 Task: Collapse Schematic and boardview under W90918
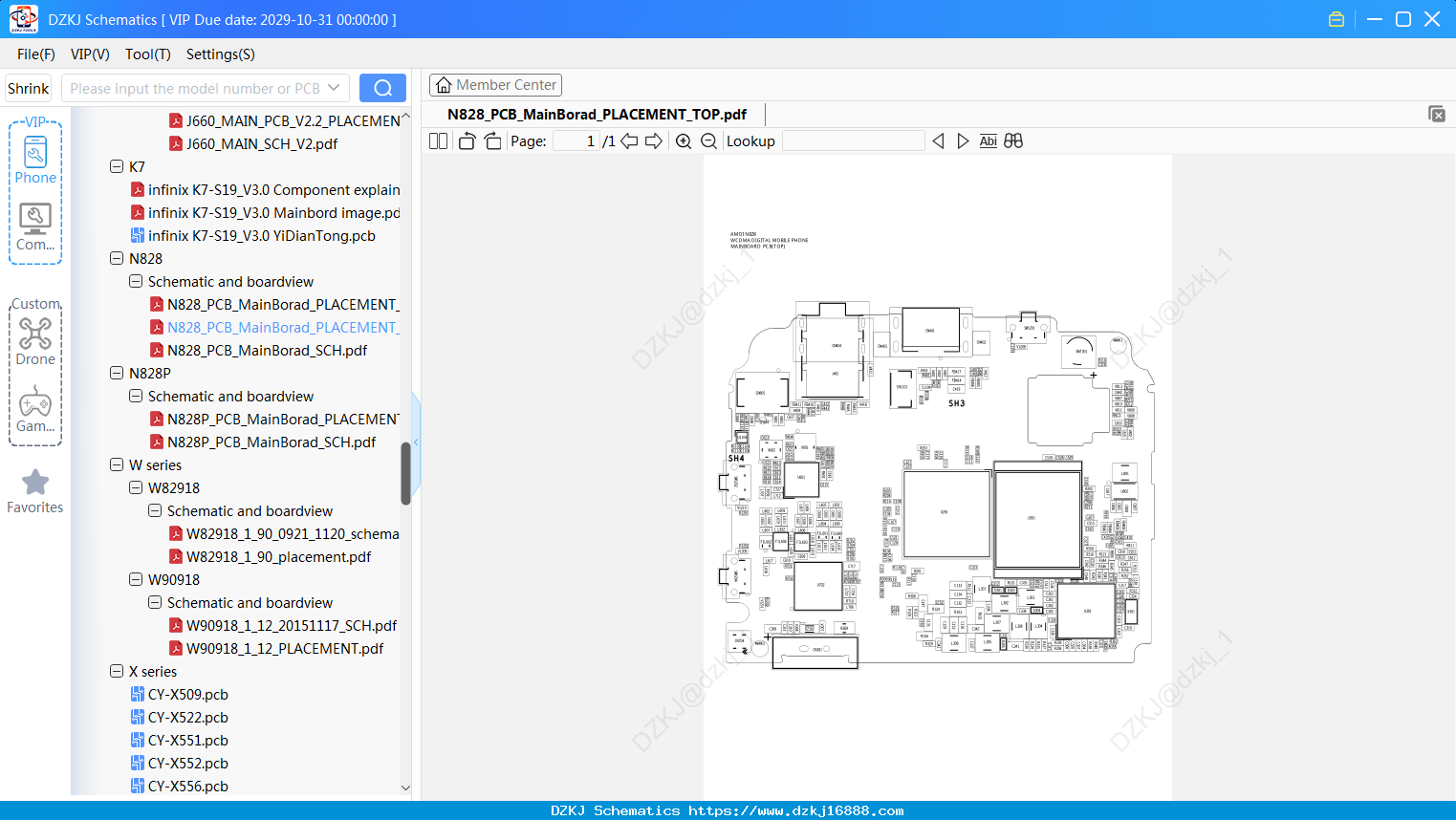coord(155,602)
